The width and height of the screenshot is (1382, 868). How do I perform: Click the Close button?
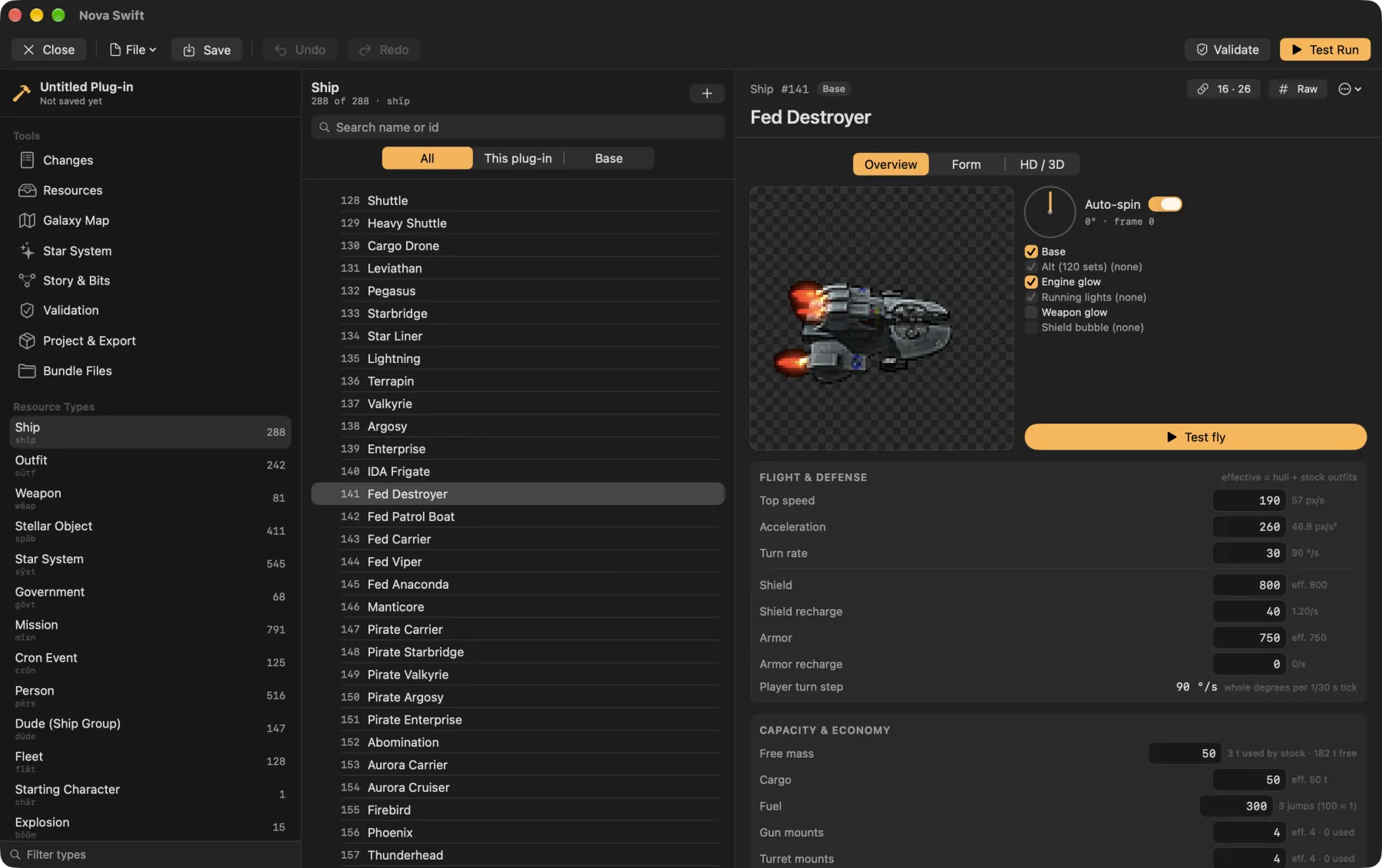point(48,50)
